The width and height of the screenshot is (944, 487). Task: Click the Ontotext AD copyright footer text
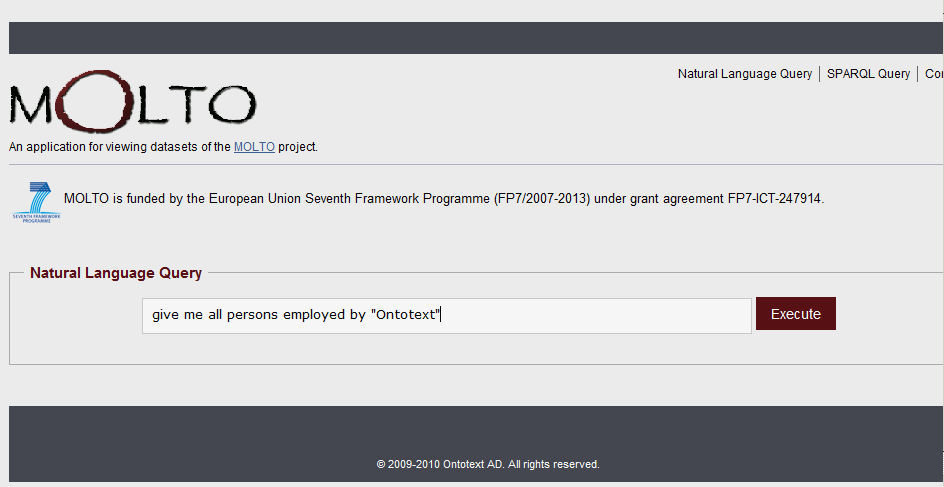click(x=488, y=464)
